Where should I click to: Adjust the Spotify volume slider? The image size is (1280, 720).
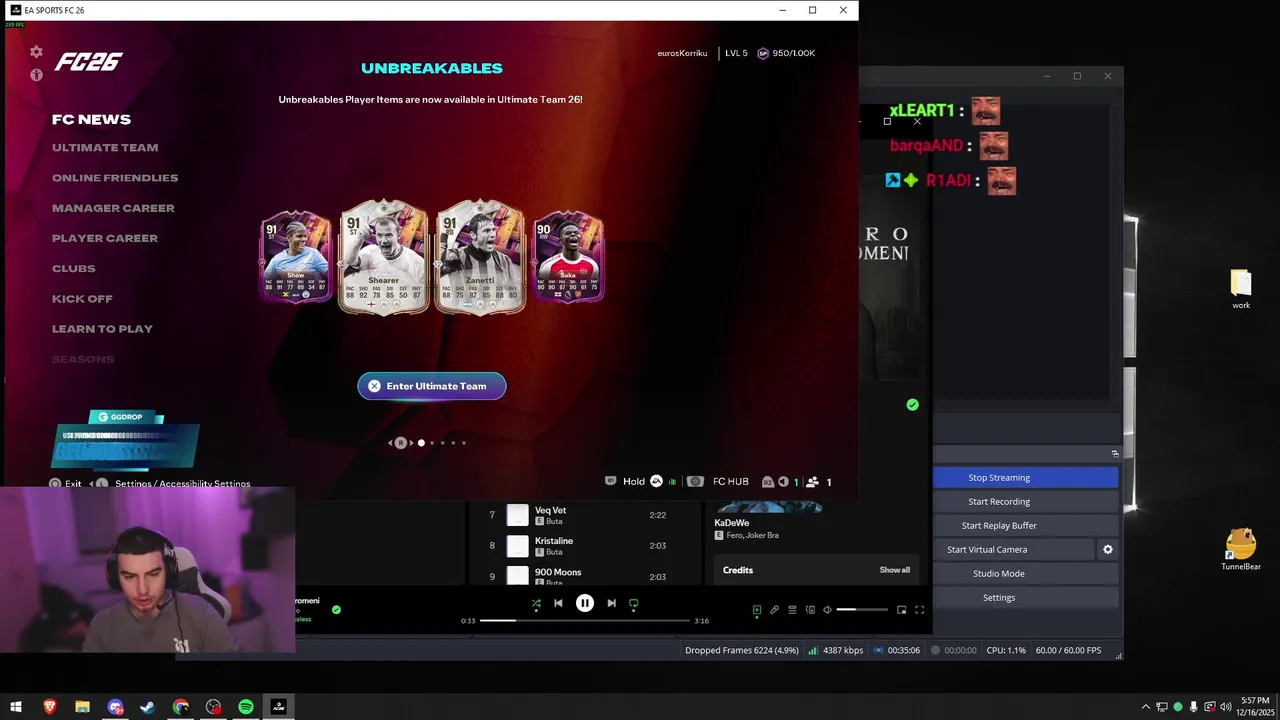pyautogui.click(x=862, y=610)
